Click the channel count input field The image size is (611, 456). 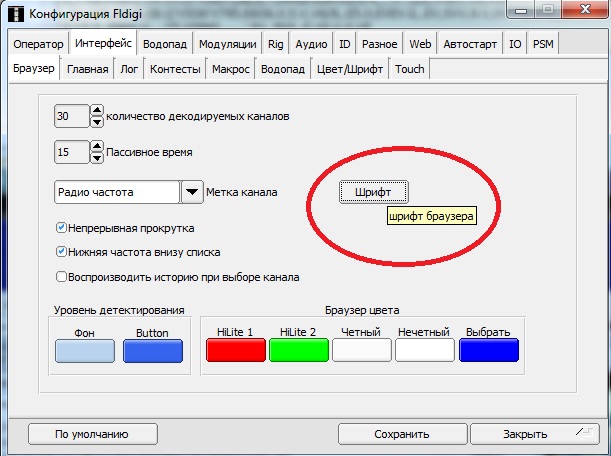[71, 117]
